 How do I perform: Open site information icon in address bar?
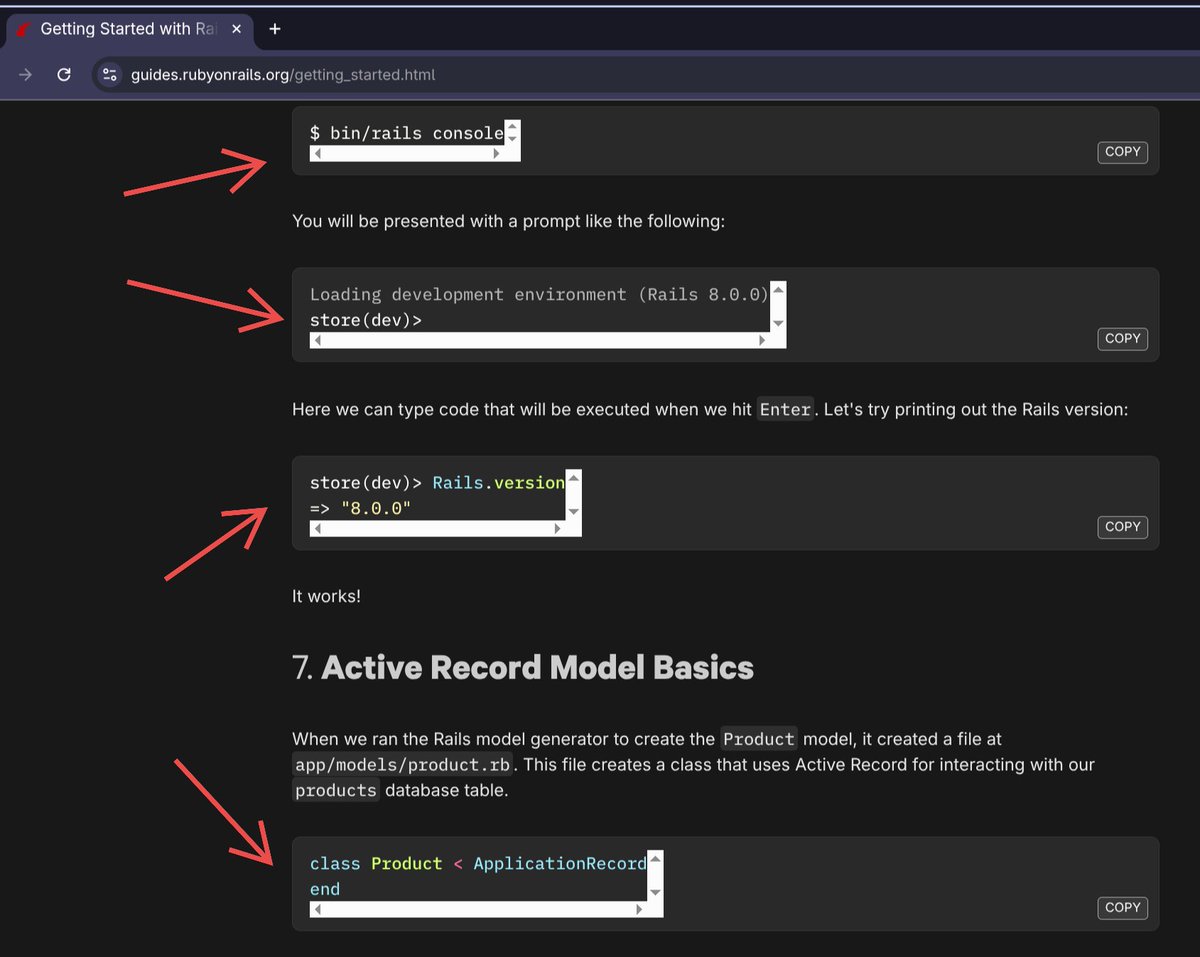109,74
